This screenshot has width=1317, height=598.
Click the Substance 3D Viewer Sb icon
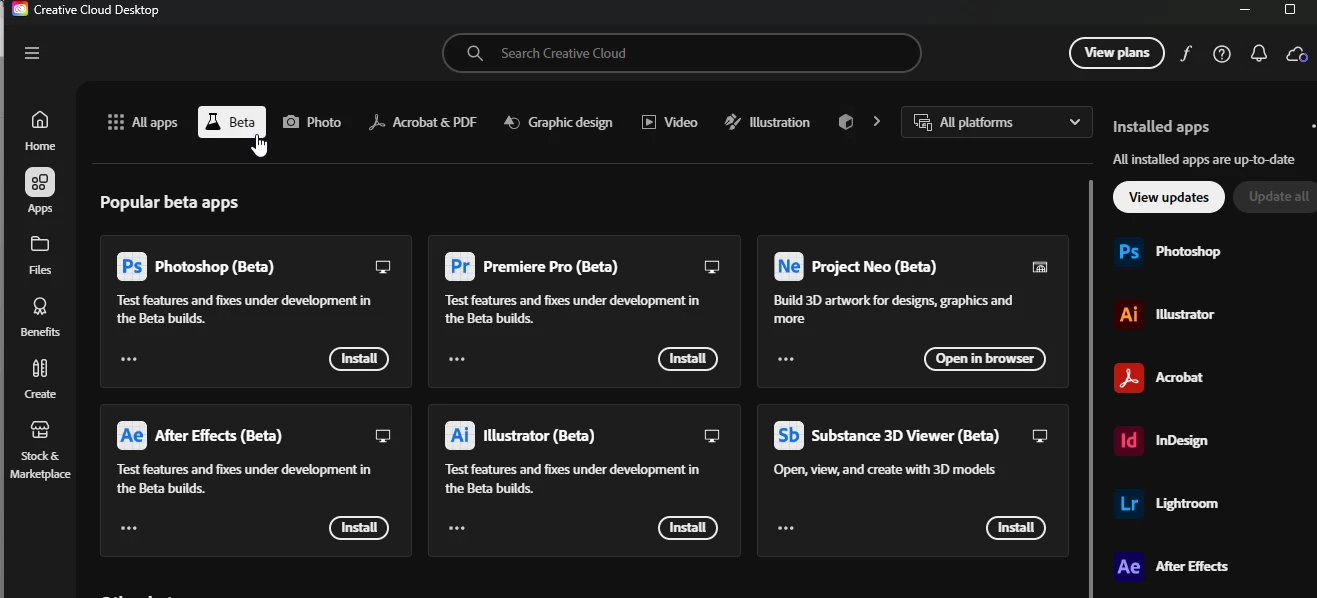click(789, 436)
